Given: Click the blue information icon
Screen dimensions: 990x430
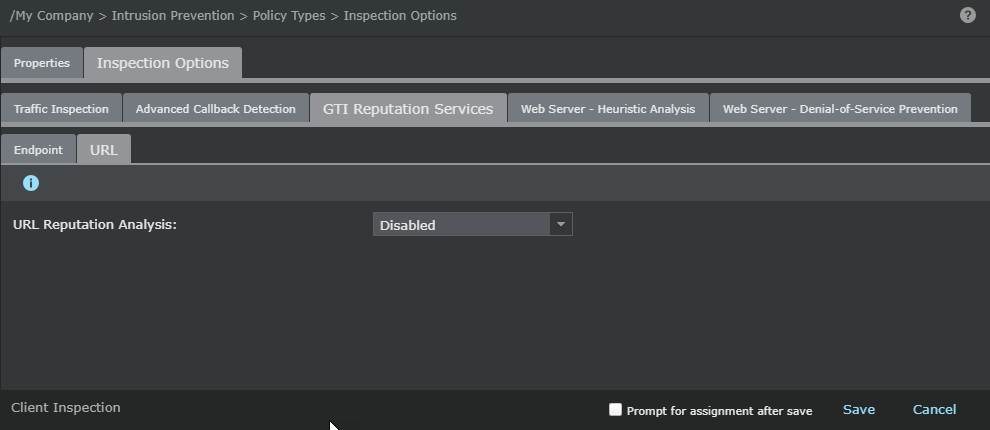Looking at the screenshot, I should 31,183.
